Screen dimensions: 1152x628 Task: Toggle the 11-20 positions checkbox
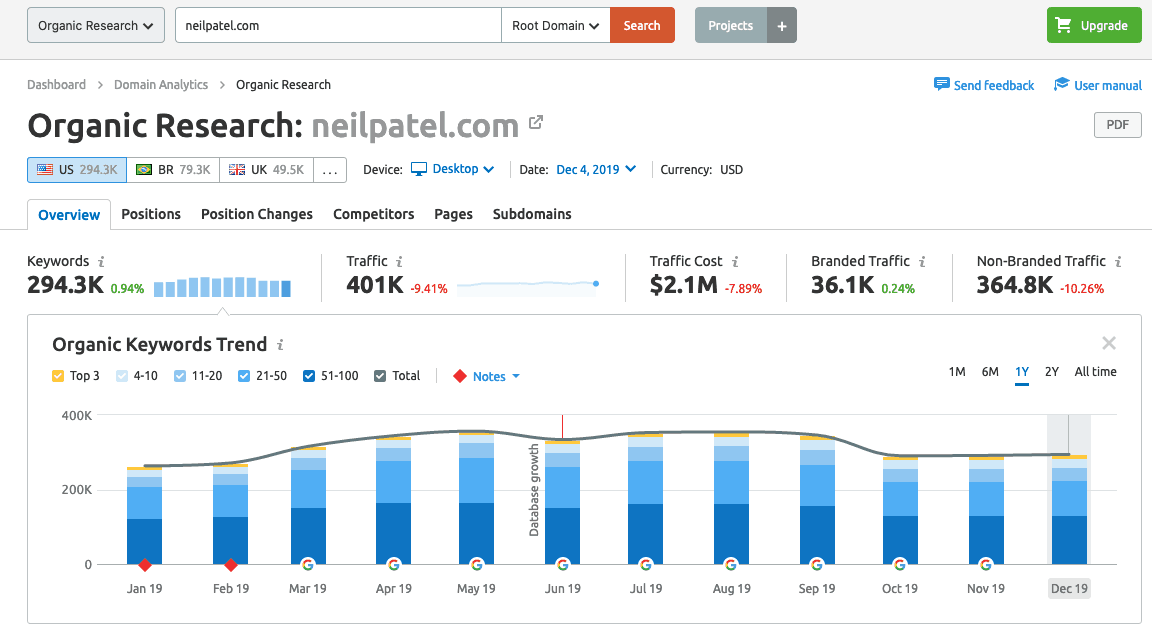[180, 376]
